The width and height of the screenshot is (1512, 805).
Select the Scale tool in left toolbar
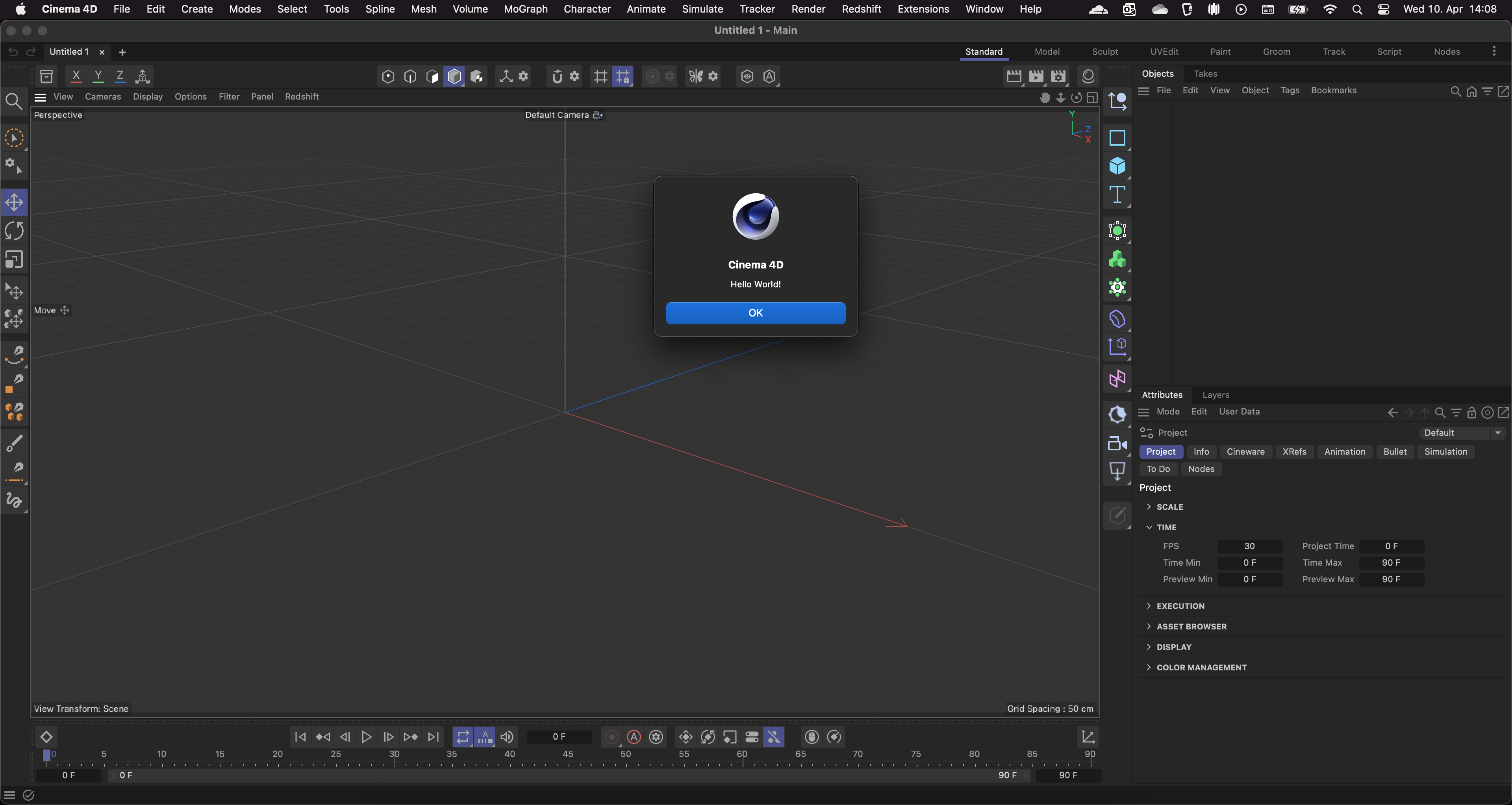(x=14, y=259)
